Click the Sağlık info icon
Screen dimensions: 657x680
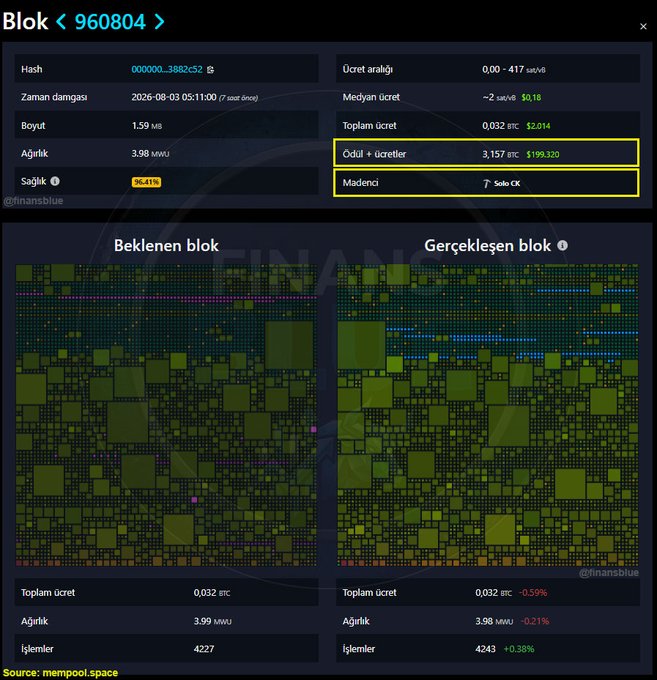point(55,181)
